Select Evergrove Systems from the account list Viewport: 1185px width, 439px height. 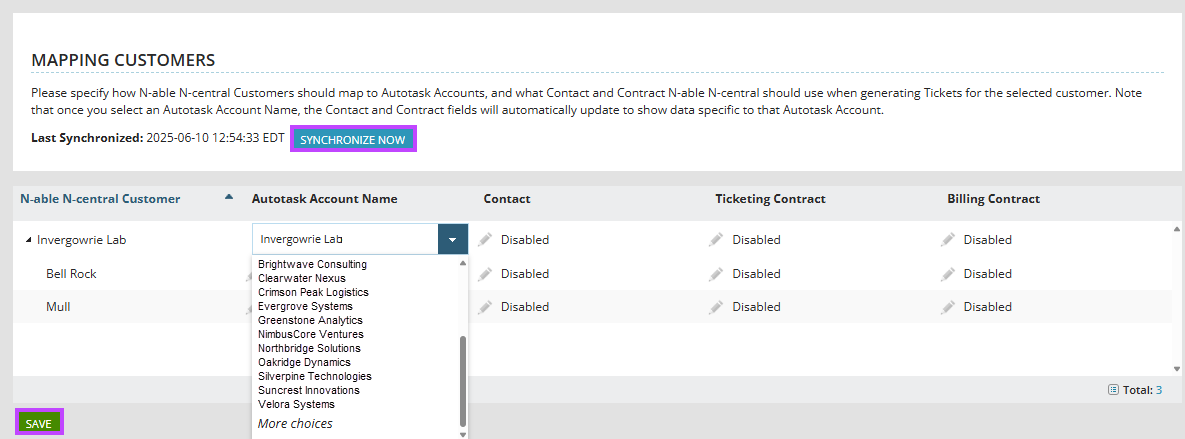tap(305, 306)
